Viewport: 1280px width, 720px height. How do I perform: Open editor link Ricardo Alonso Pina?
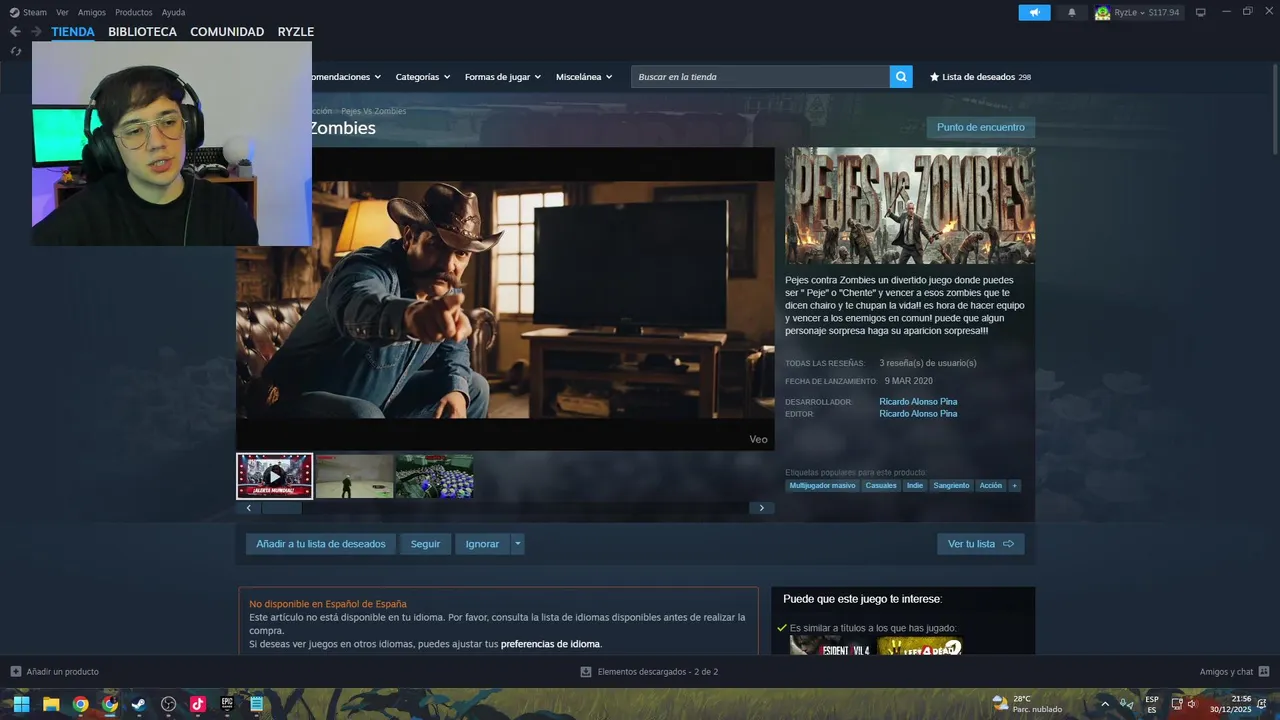click(x=918, y=414)
